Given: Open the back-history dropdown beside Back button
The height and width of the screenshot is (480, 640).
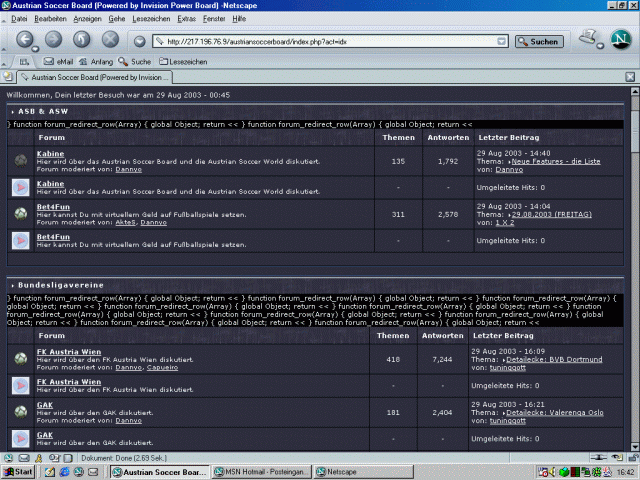Looking at the screenshot, I should click(36, 49).
